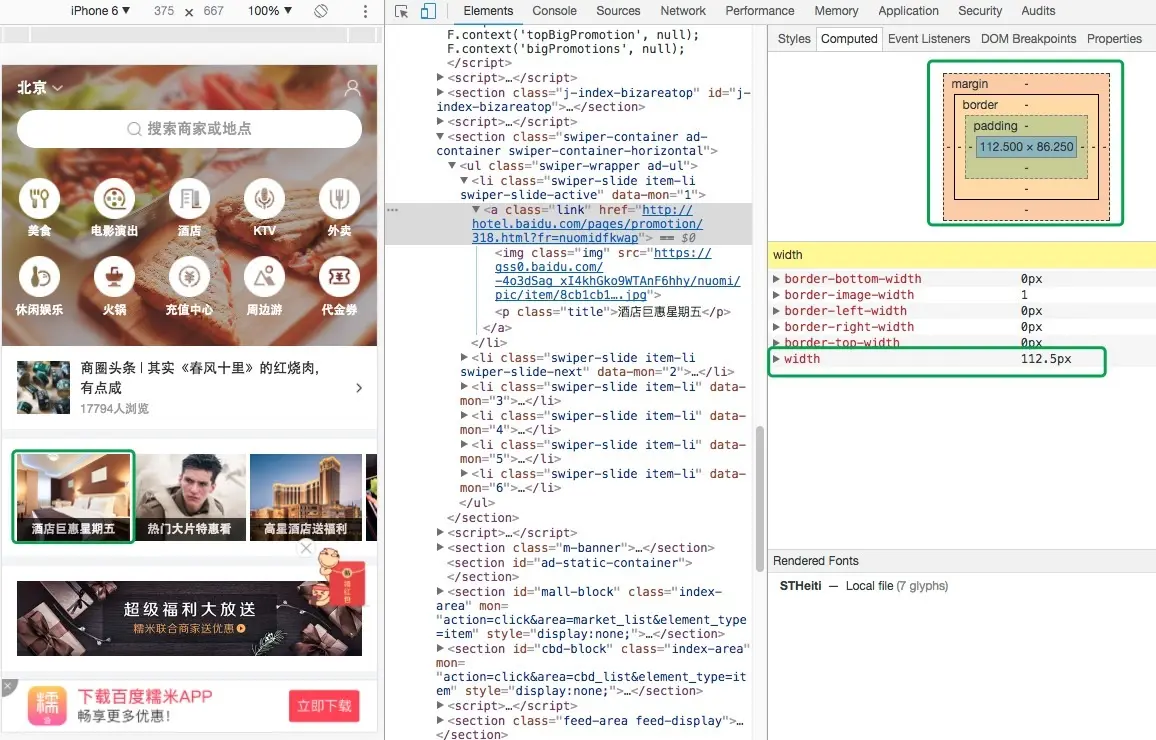
Task: Open the 商圈头条 article thumbnail
Action: pyautogui.click(x=43, y=387)
